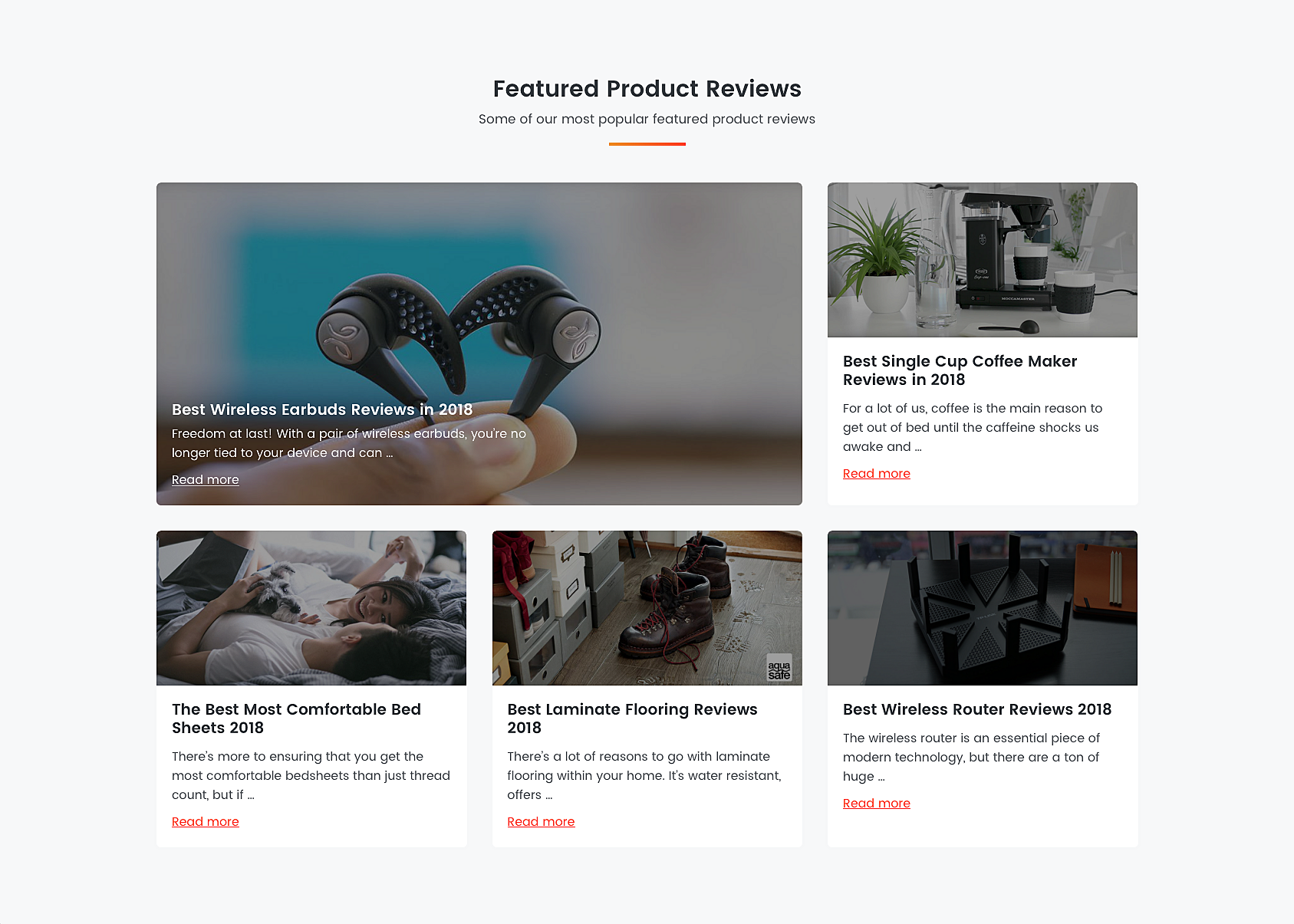Open the wireless router product image
The height and width of the screenshot is (924, 1294).
point(982,608)
